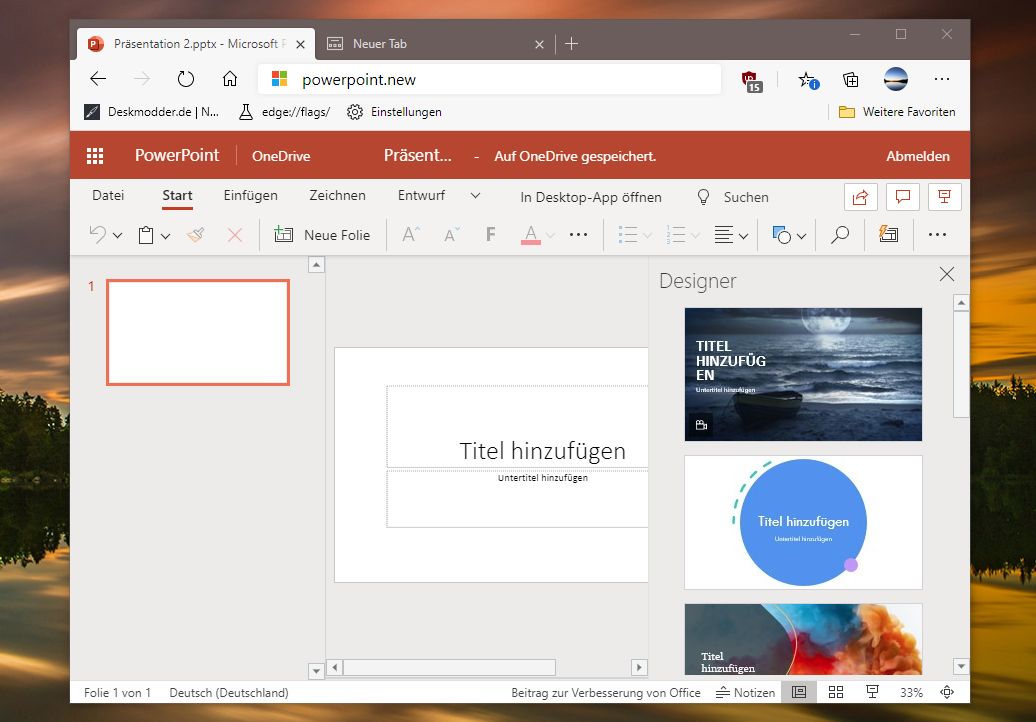Expand the Shapes dropdown arrow
Screen dimensions: 1036x722
click(801, 236)
